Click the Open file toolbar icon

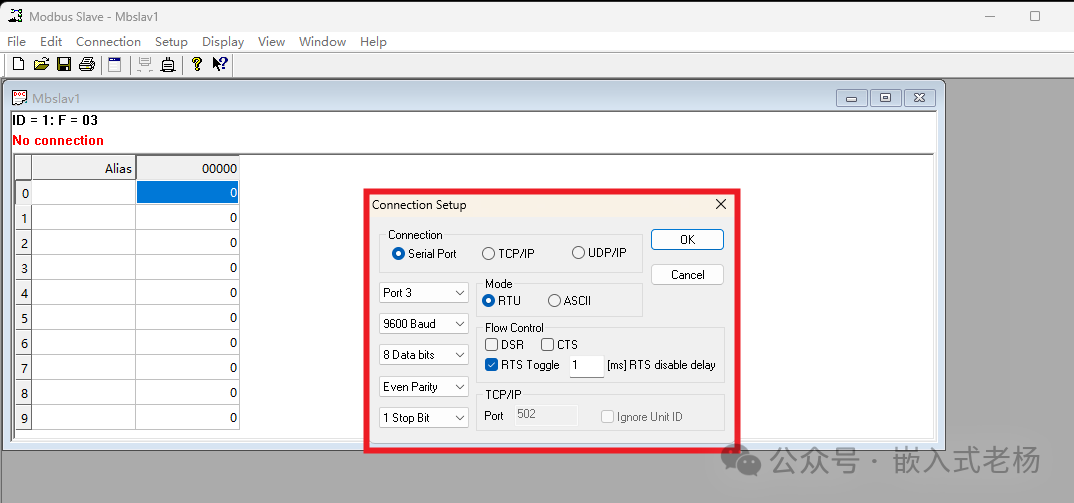pyautogui.click(x=42, y=64)
